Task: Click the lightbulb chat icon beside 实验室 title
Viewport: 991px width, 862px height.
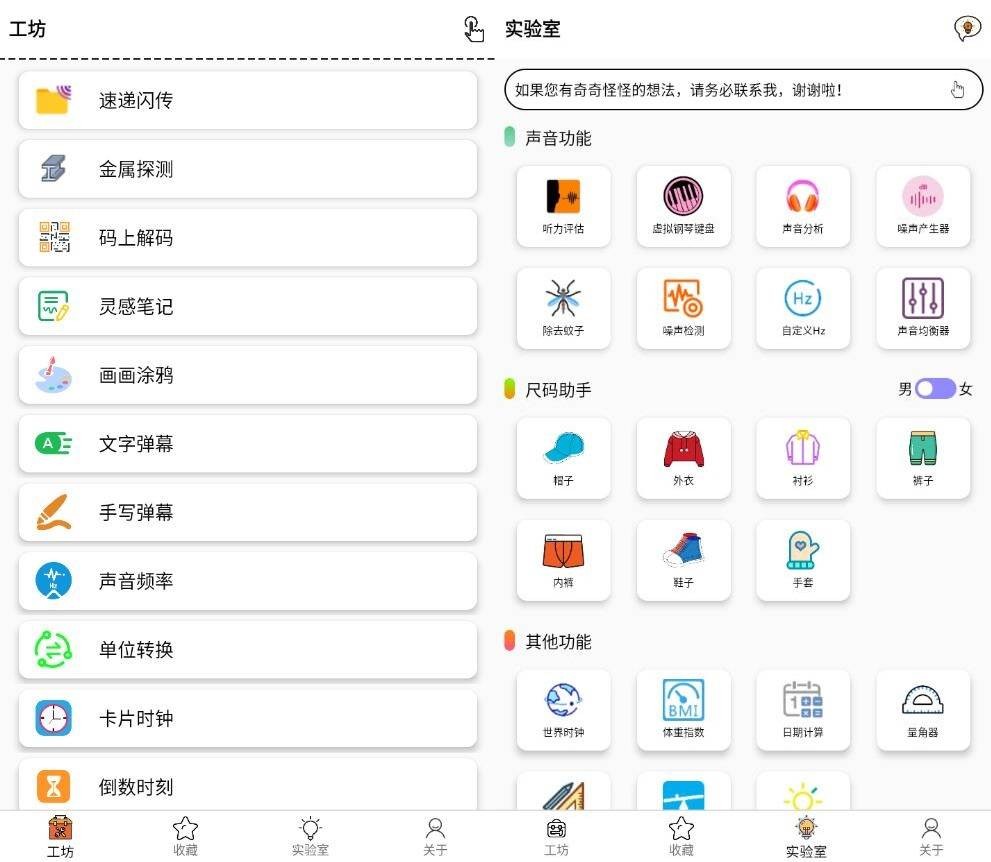Action: pyautogui.click(x=966, y=29)
